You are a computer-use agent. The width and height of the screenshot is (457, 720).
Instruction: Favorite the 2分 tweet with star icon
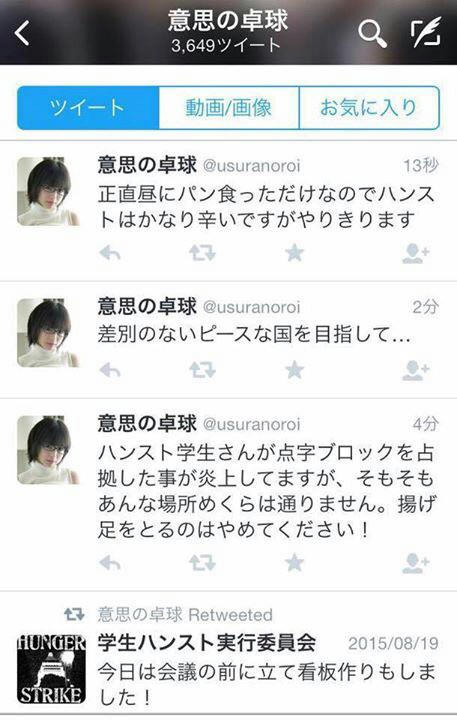pos(294,370)
